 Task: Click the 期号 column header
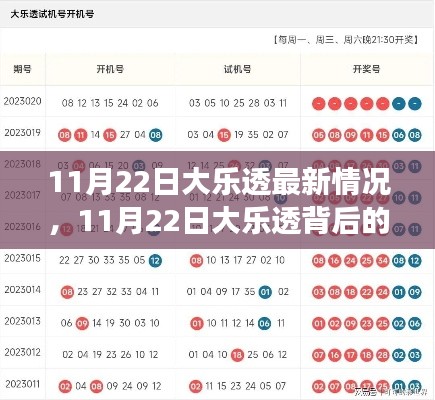pyautogui.click(x=22, y=69)
